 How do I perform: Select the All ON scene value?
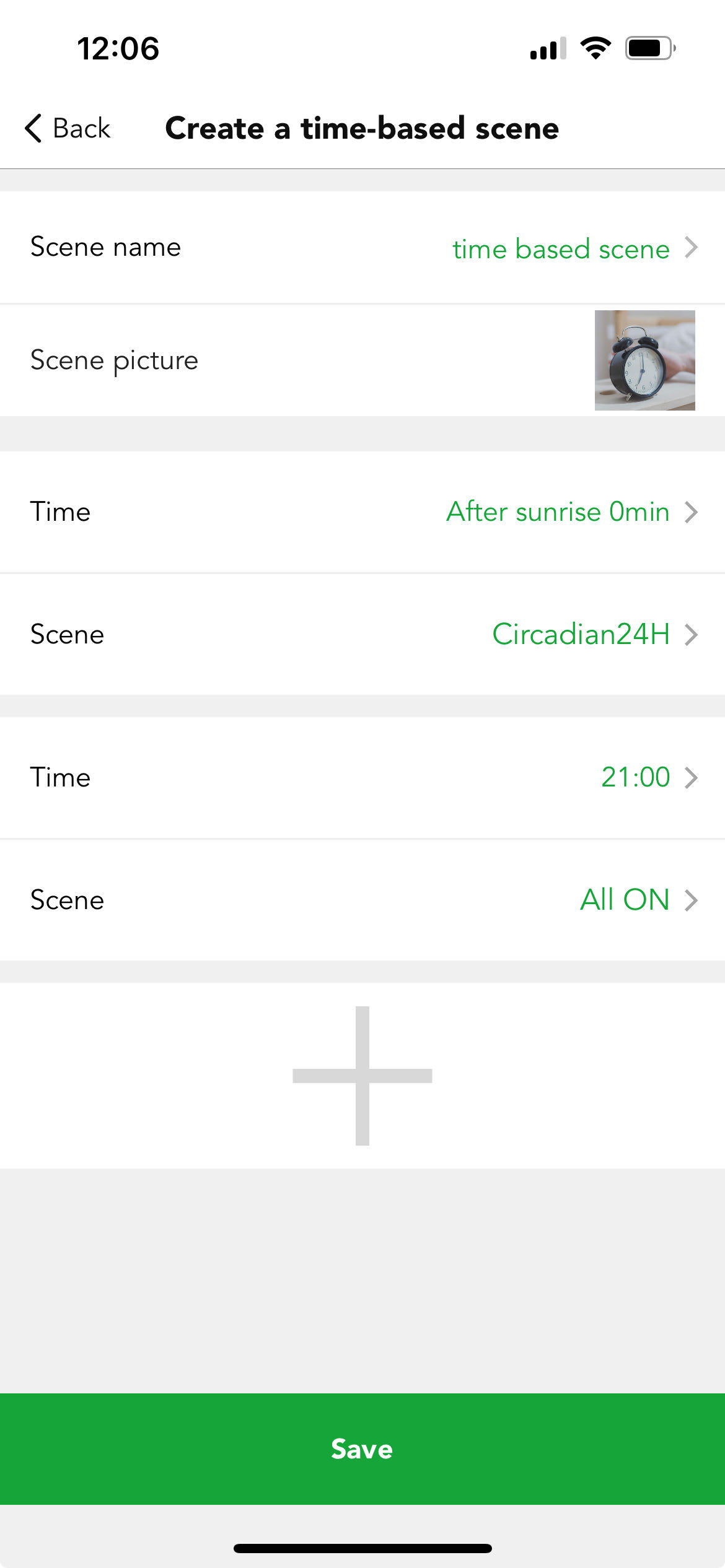(625, 900)
